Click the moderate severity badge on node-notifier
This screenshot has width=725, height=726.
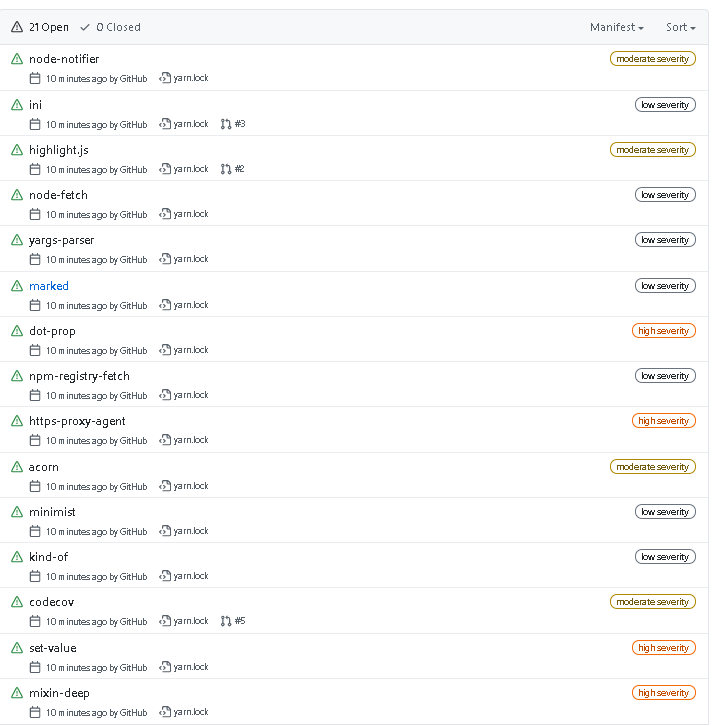click(653, 59)
